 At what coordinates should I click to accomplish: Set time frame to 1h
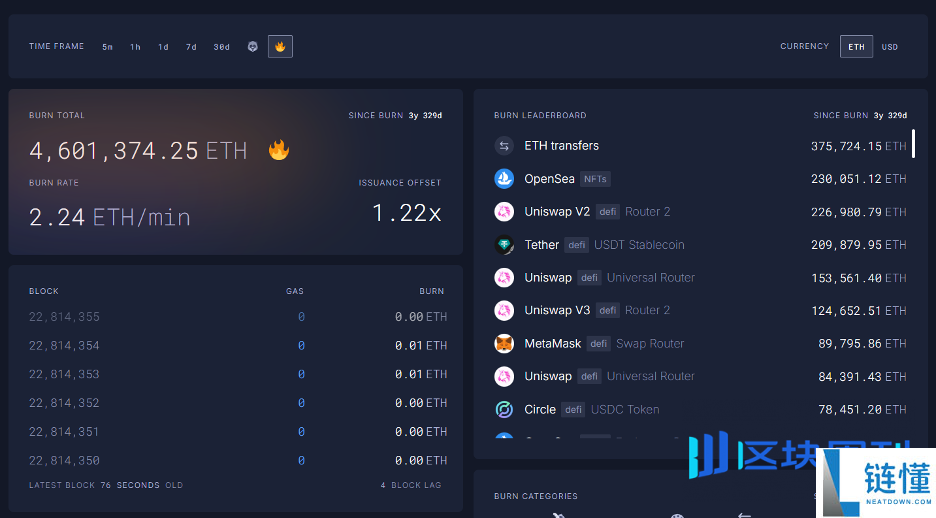135,47
